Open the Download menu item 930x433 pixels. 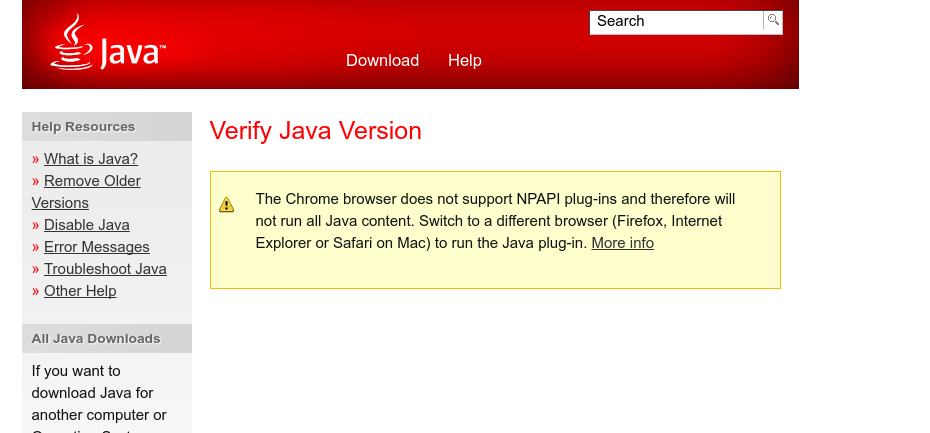(x=382, y=61)
